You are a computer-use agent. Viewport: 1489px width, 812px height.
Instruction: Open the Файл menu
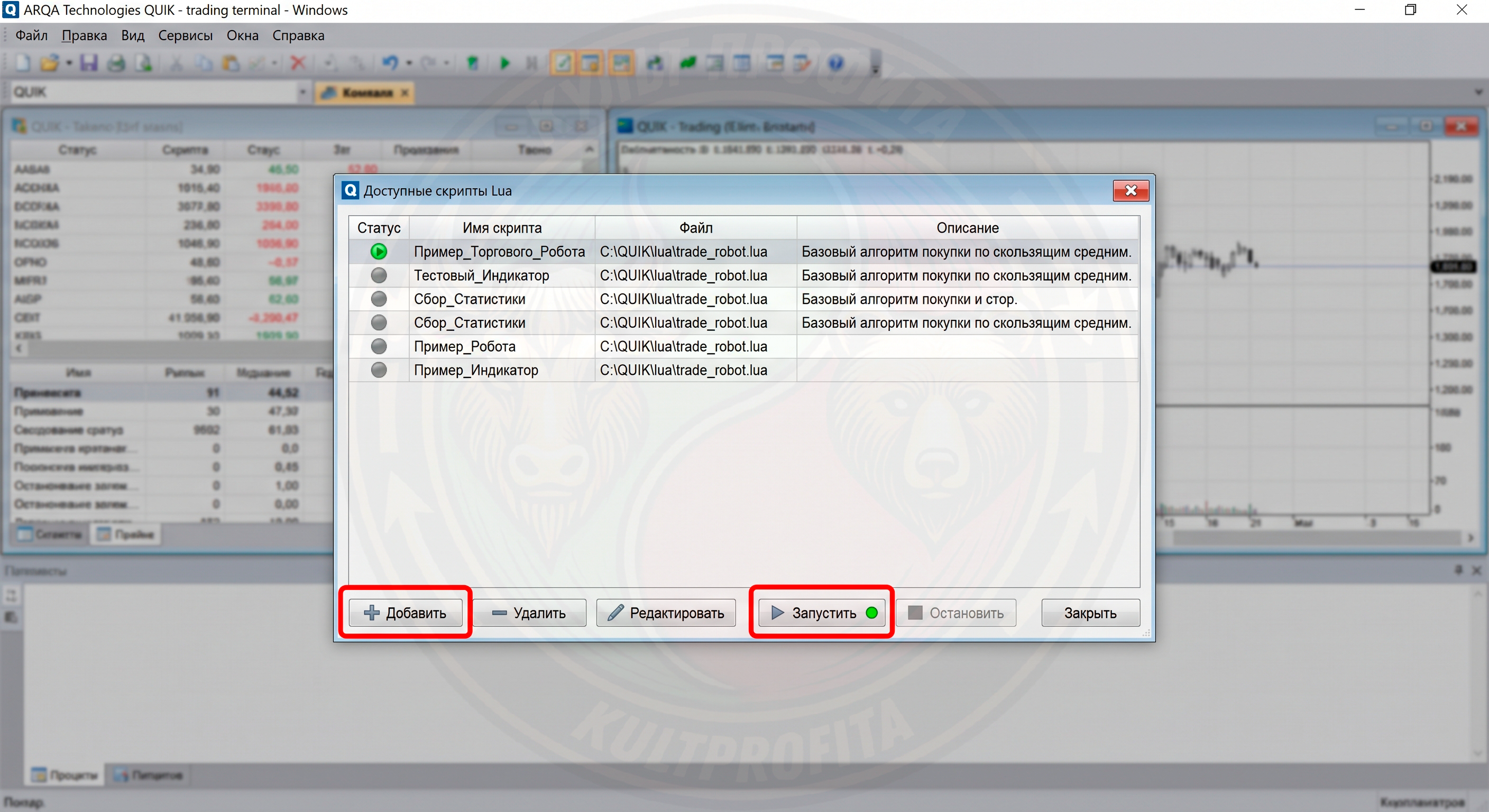pos(31,35)
